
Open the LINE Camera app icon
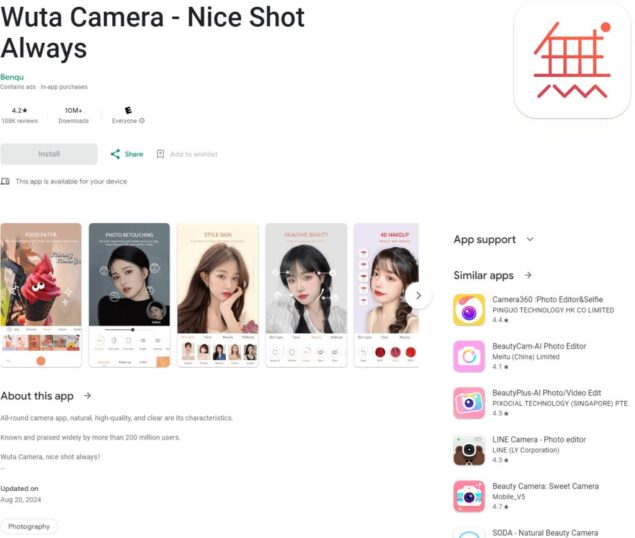click(x=469, y=450)
